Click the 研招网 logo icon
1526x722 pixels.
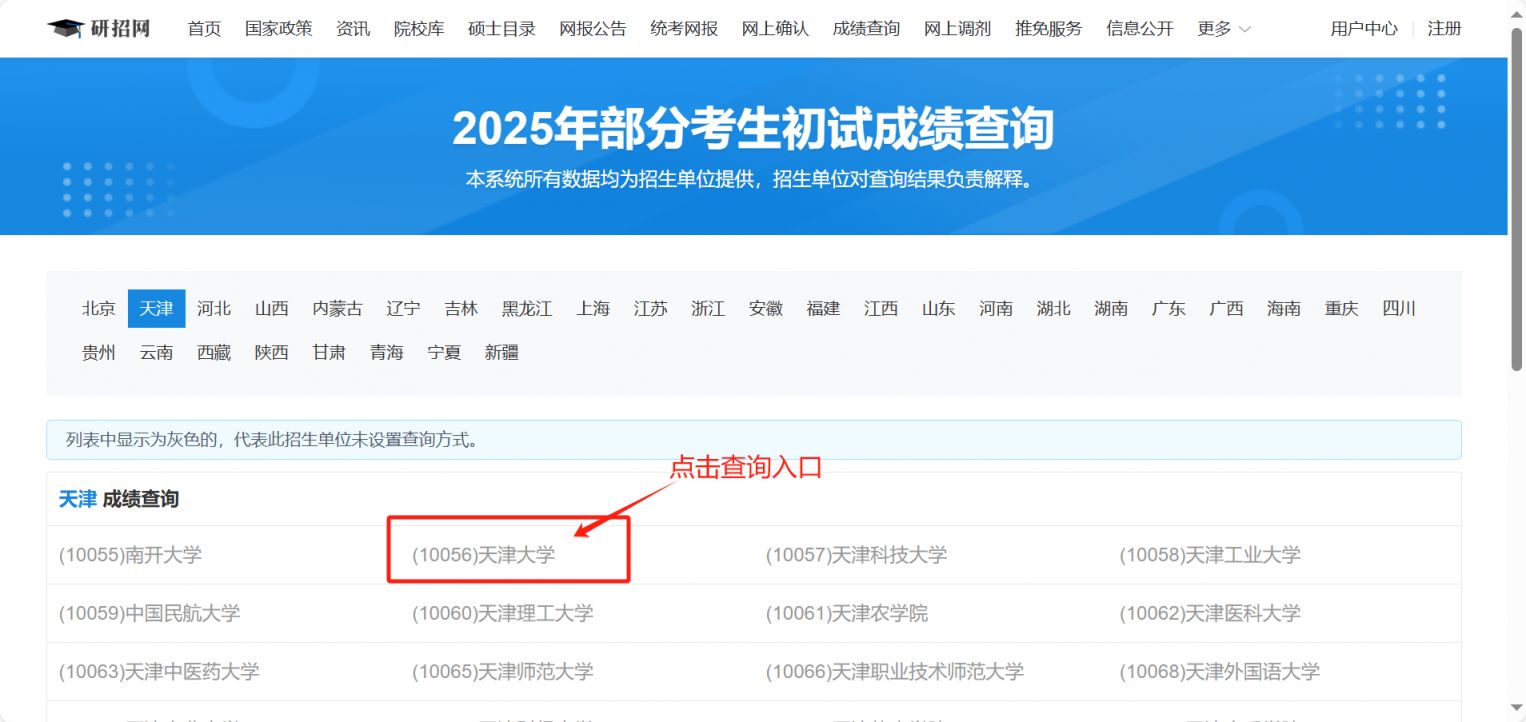98,28
